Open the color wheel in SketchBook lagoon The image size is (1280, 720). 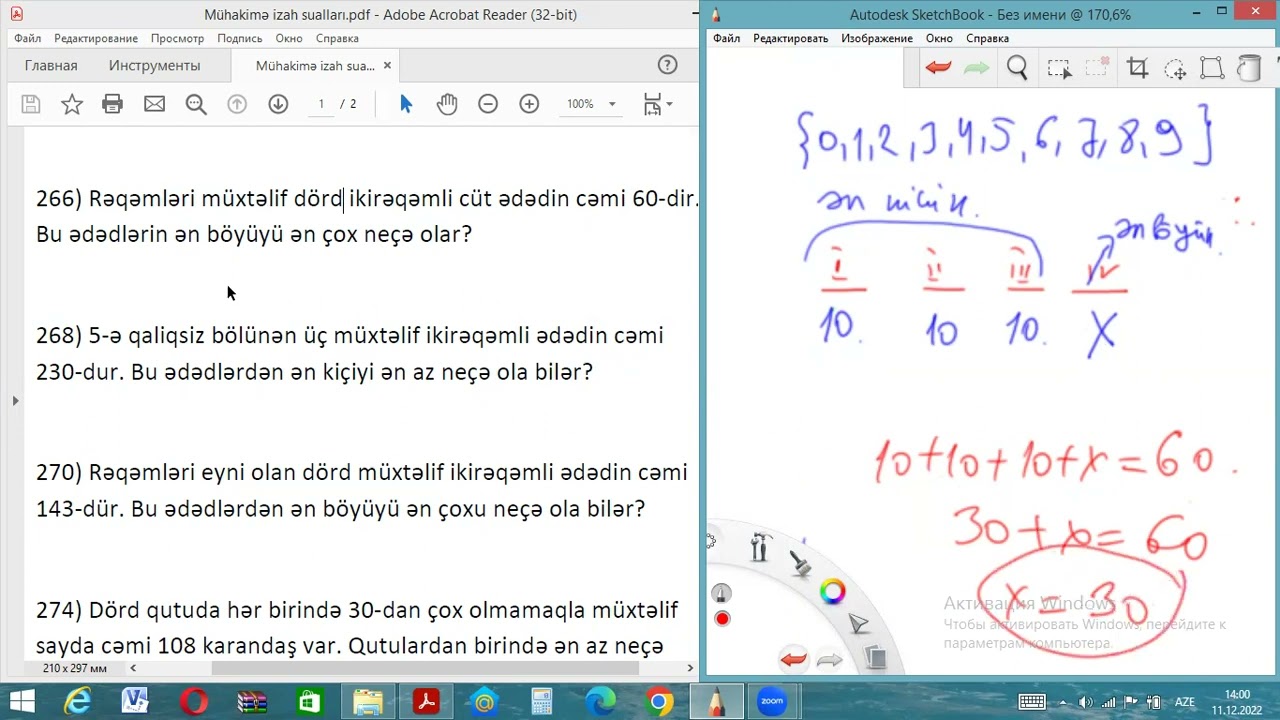833,592
